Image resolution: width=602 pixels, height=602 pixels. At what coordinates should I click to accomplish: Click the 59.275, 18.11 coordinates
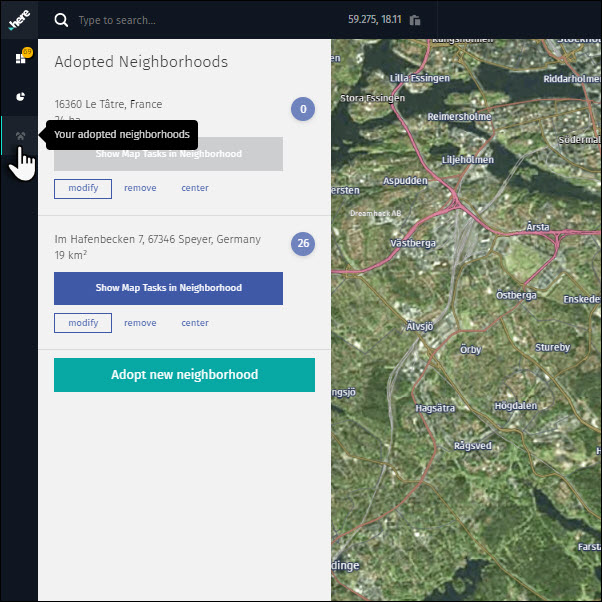pos(374,20)
